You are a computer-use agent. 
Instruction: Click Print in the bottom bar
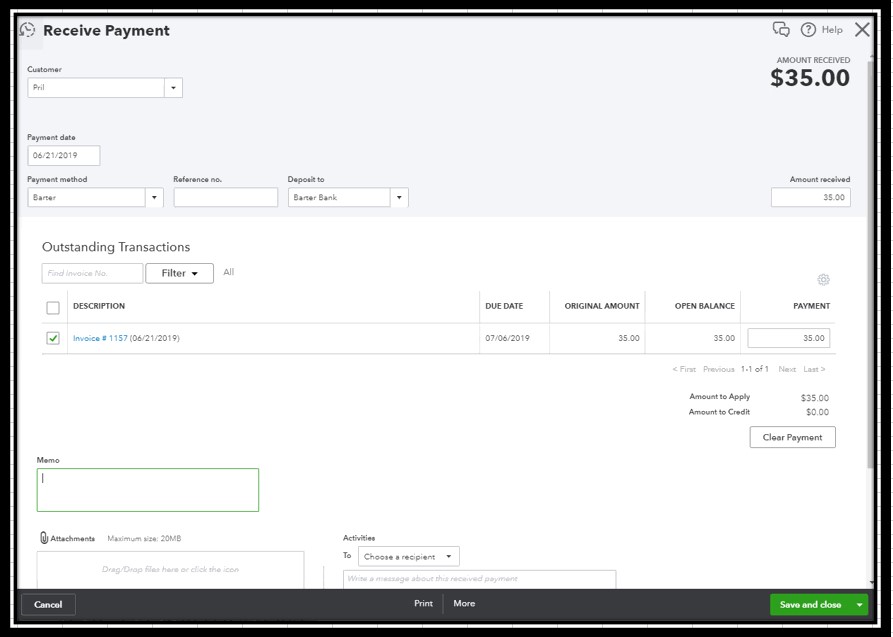423,604
